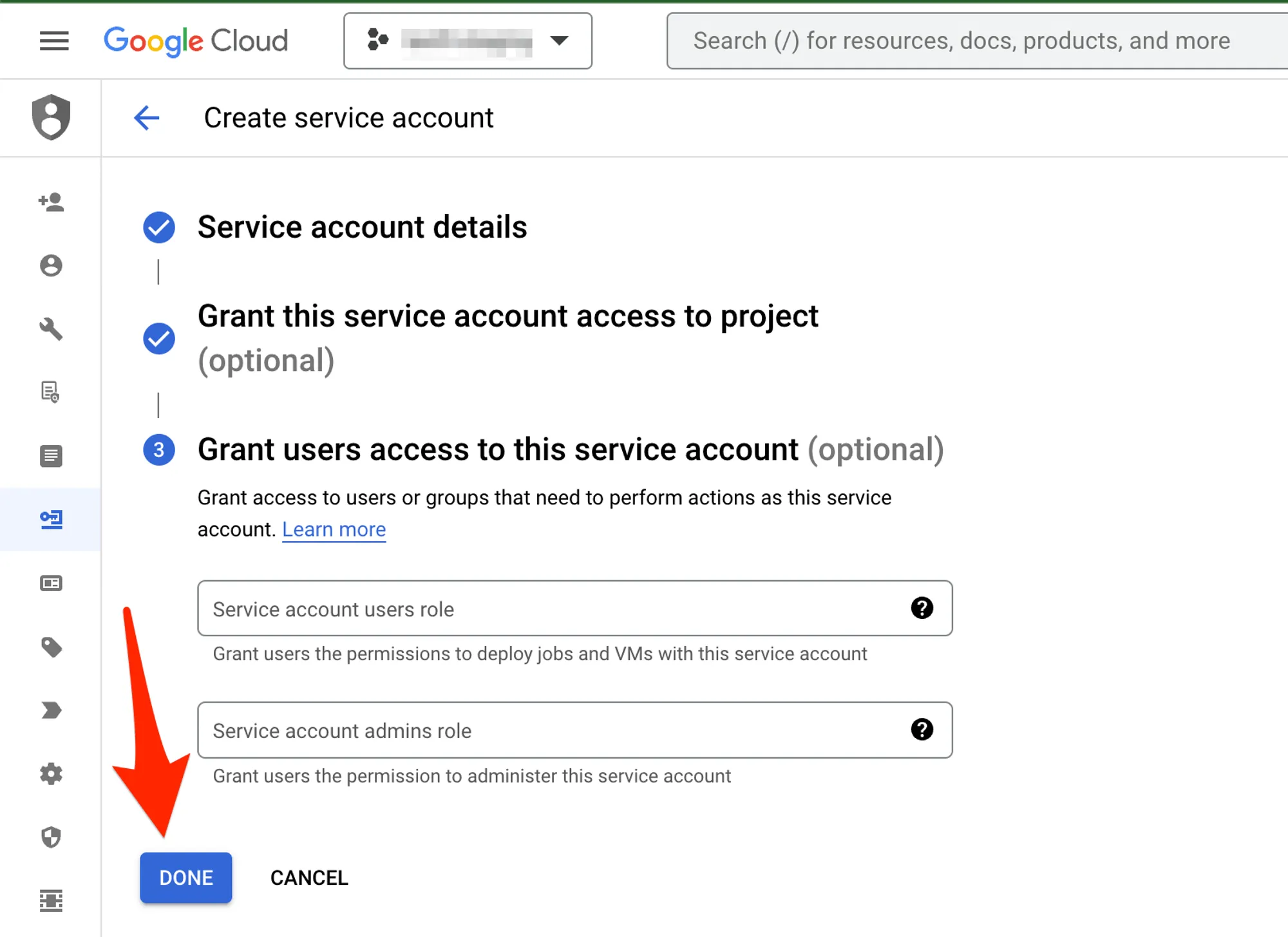This screenshot has height=937, width=1288.
Task: Click the Wrench/tools icon in sidebar
Action: (x=50, y=329)
